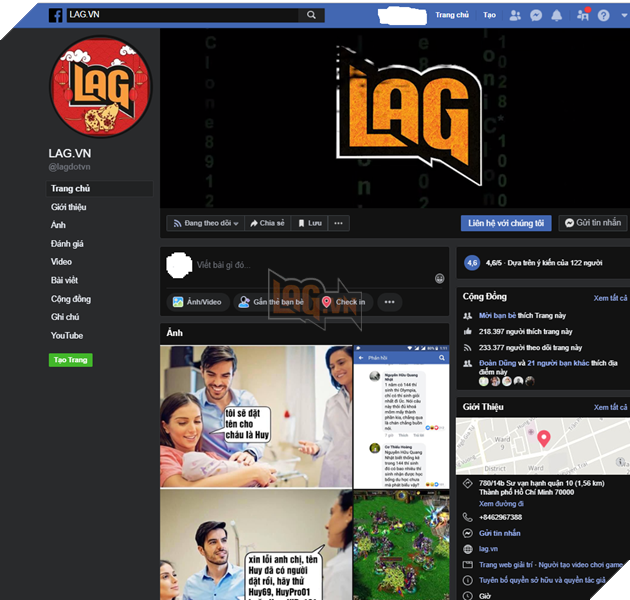630x600 pixels.
Task: Open notifications bell icon
Action: pos(556,15)
